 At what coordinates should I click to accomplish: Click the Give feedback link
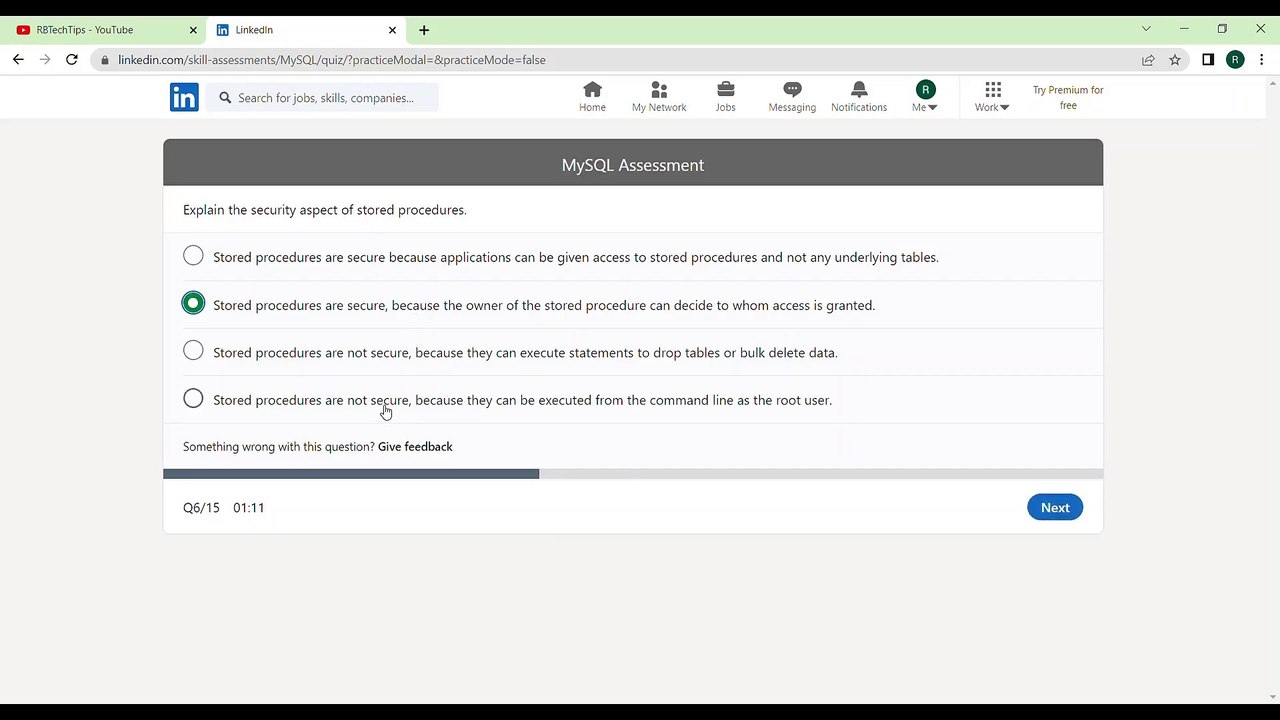click(415, 447)
